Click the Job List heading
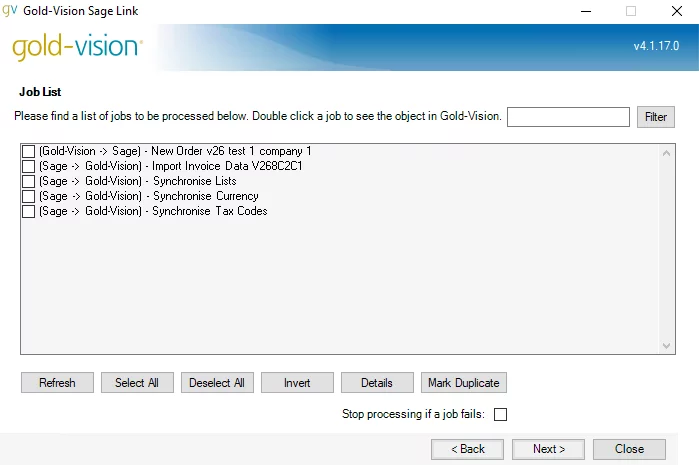The image size is (699, 465). coord(40,92)
